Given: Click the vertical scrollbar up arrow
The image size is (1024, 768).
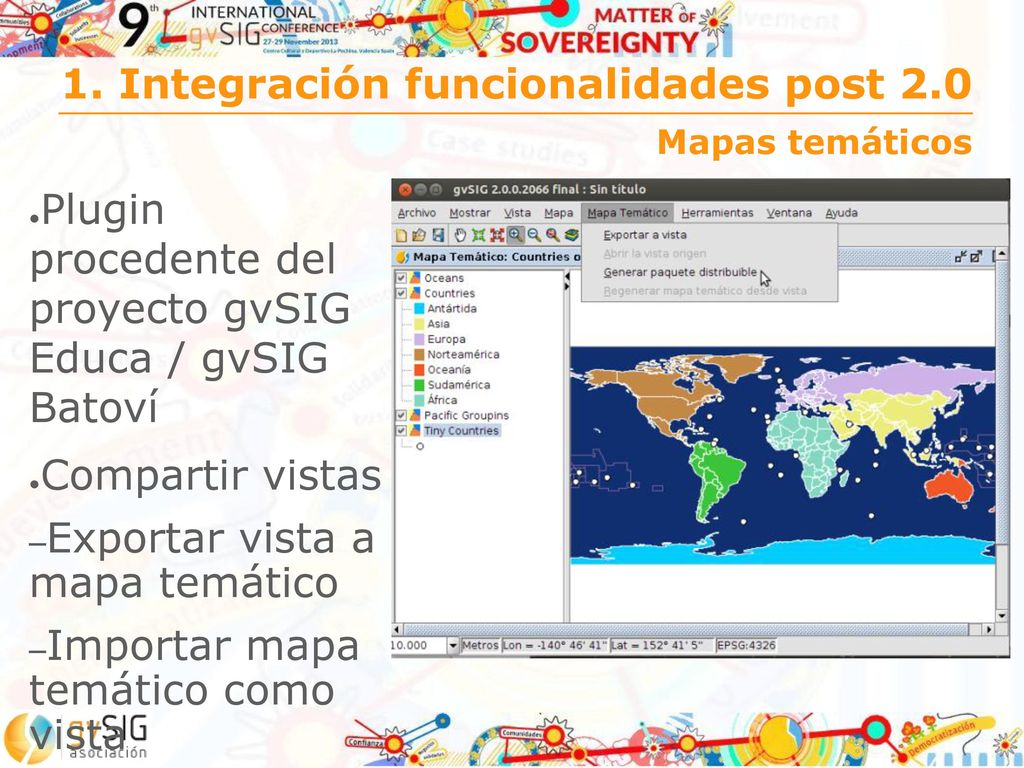Looking at the screenshot, I should pyautogui.click(x=1002, y=253).
